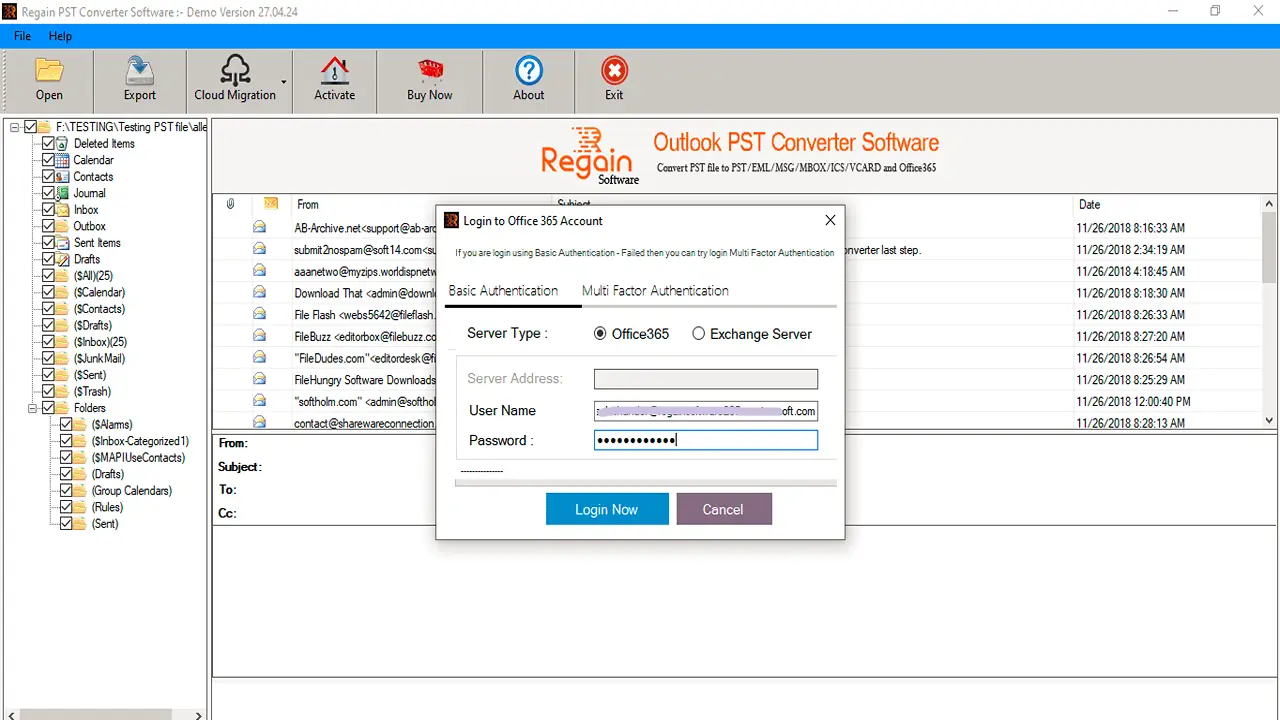Image resolution: width=1280 pixels, height=720 pixels.
Task: Click the Journal folder icon in tree
Action: 63,193
